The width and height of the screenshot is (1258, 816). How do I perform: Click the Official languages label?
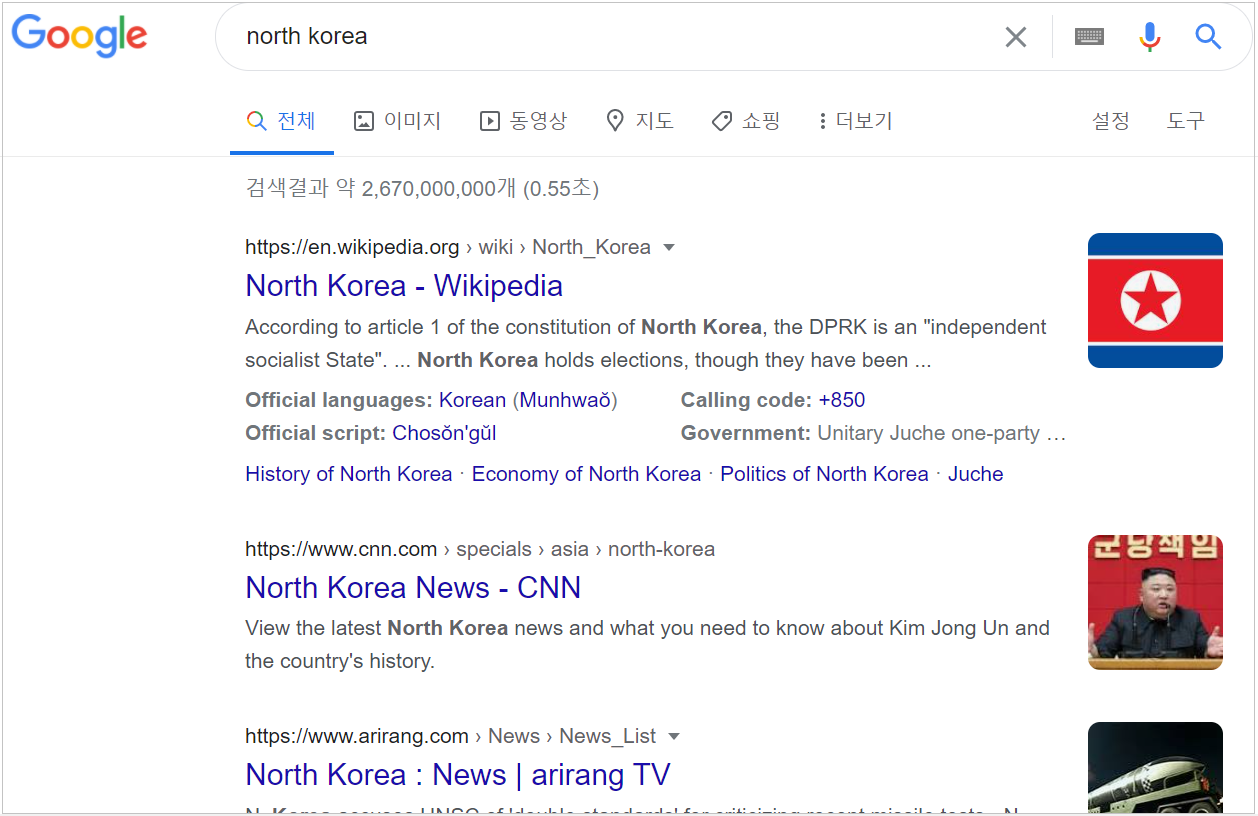[339, 401]
